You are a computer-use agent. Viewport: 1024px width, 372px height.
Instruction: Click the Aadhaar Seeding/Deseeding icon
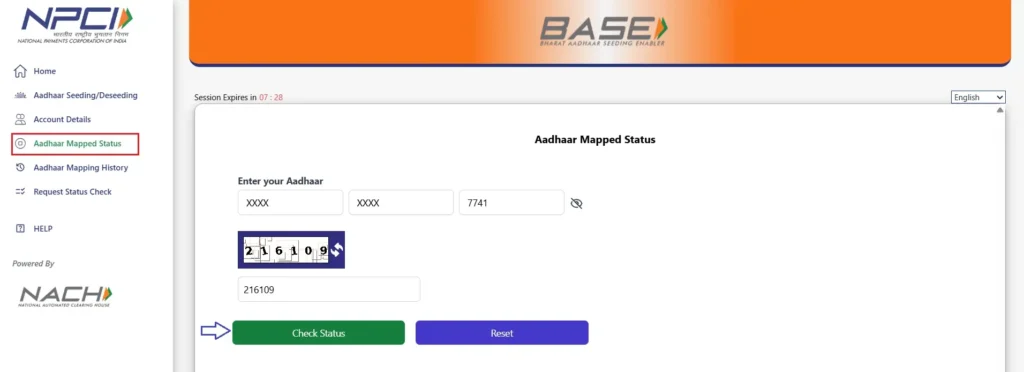coord(20,95)
